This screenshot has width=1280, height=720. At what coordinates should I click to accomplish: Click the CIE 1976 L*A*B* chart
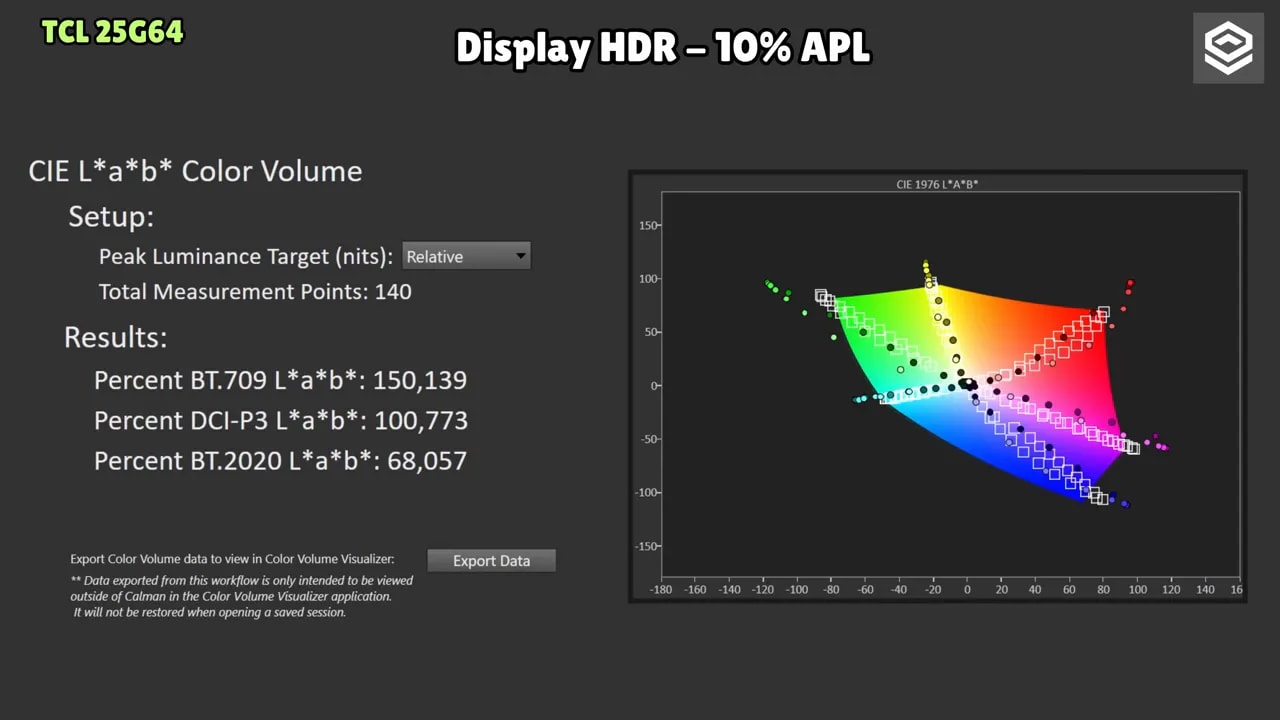[937, 386]
